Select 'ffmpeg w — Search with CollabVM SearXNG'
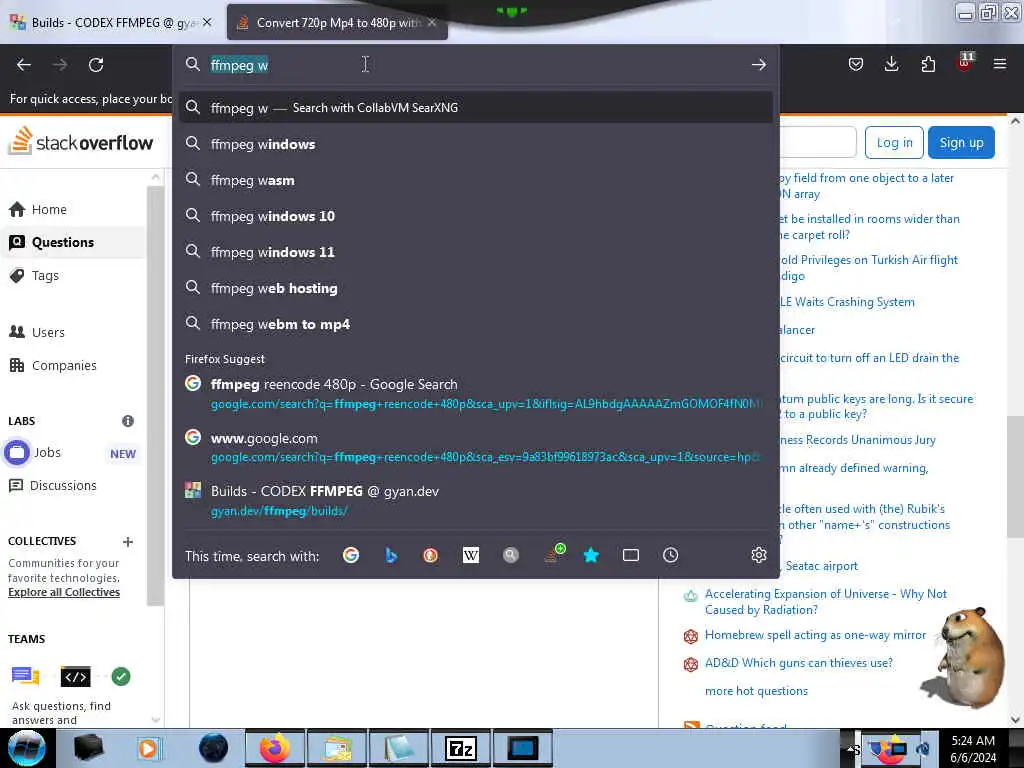The image size is (1024, 768). pyautogui.click(x=475, y=108)
